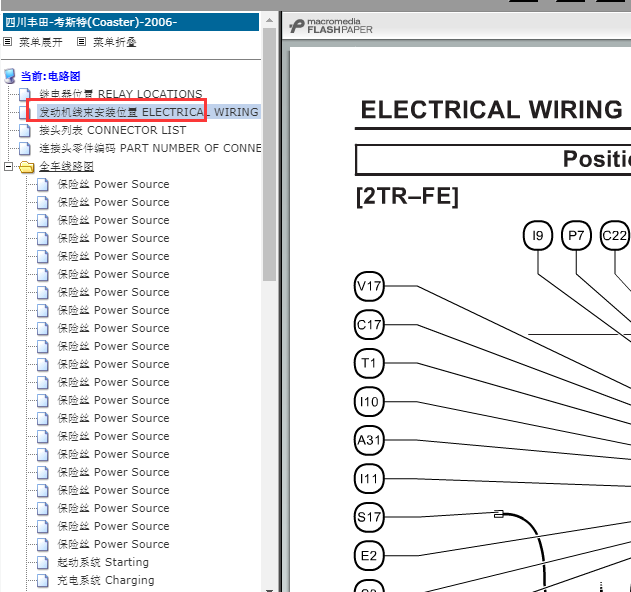Screen dimensions: 631x592
Task: Click the tree panel scrollbar thumb
Action: [269, 155]
